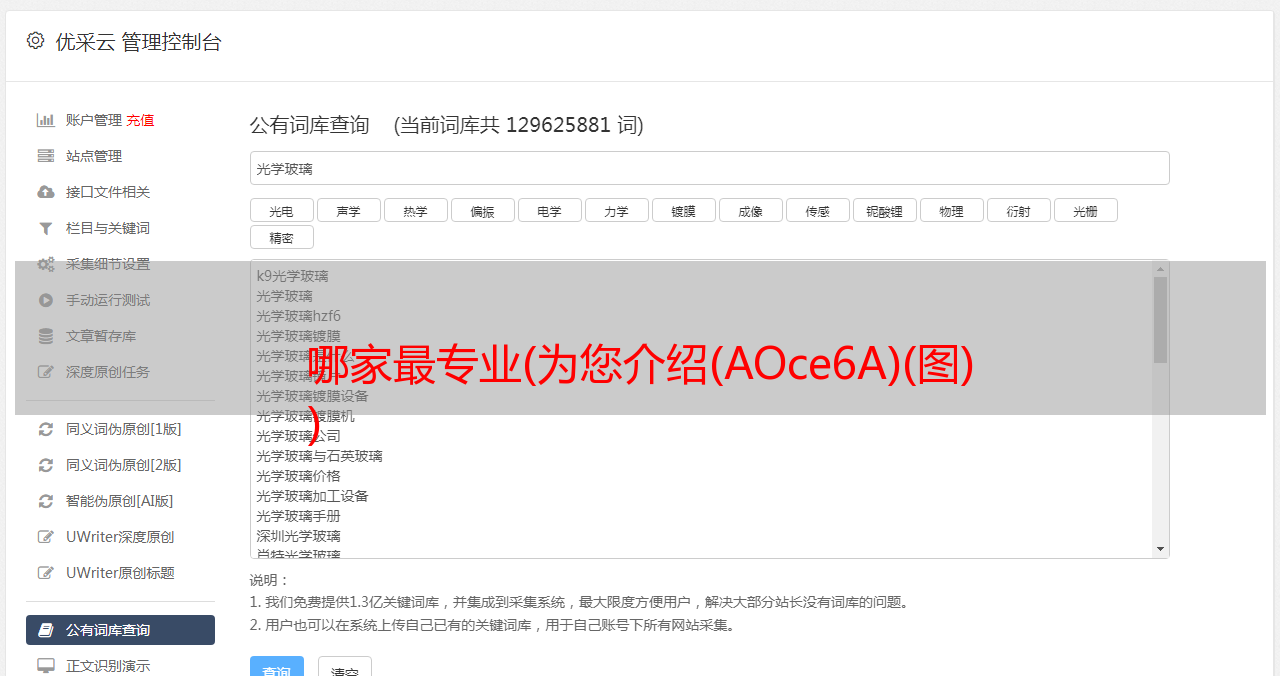Click the gears icon for 采集细节设置

pos(45,264)
